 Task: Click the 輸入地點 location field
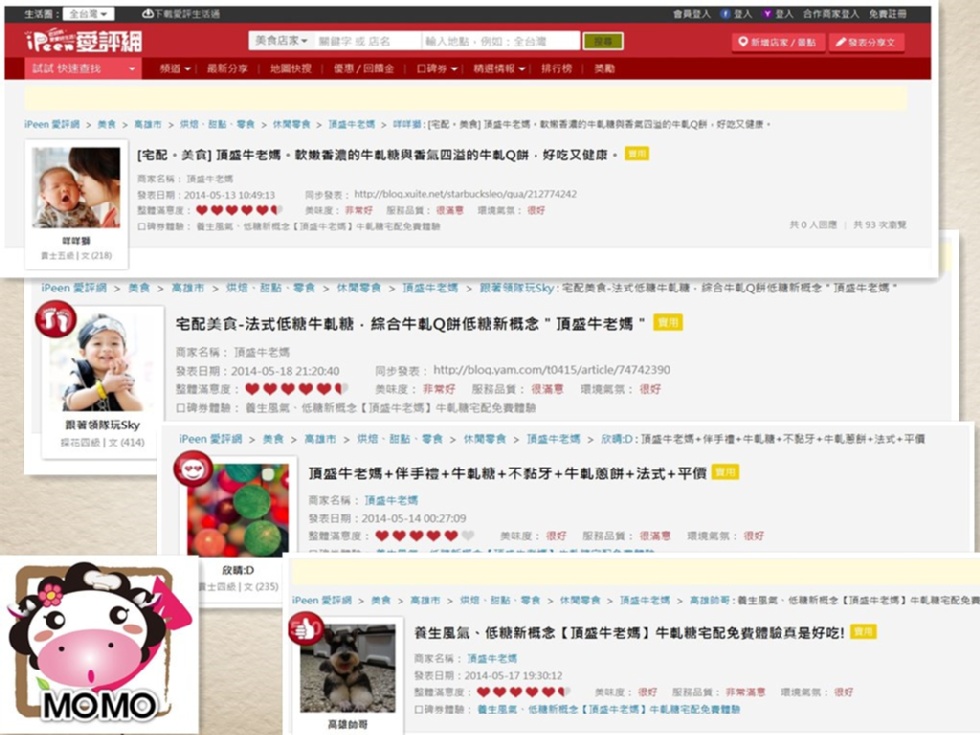pyautogui.click(x=501, y=41)
